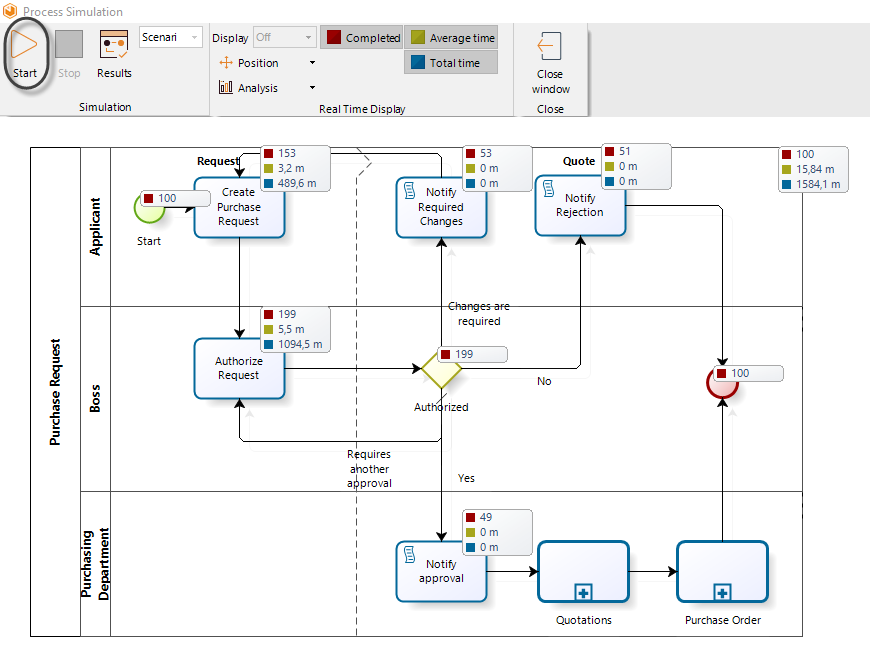Open the simulation Results

click(114, 54)
